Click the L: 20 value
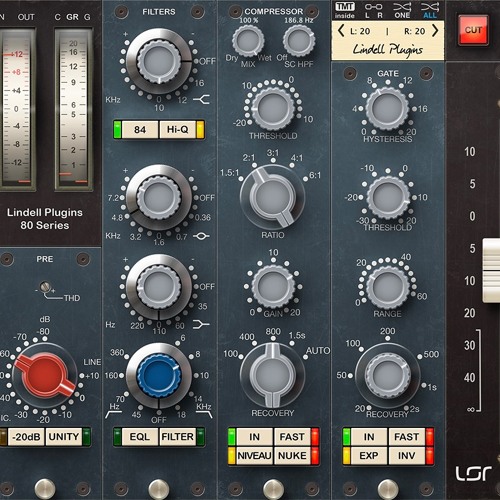The image size is (500, 500). pos(360,31)
